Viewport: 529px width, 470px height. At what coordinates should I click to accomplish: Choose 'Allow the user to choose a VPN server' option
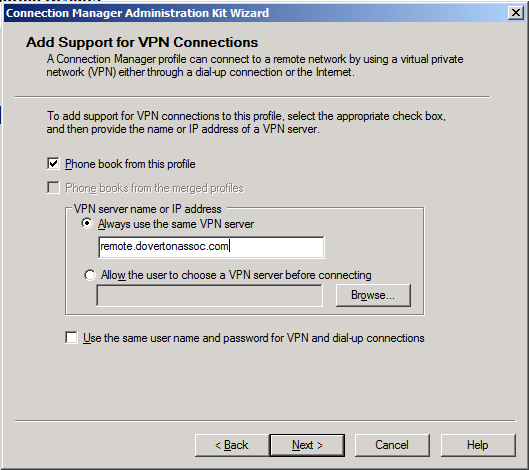[x=90, y=275]
